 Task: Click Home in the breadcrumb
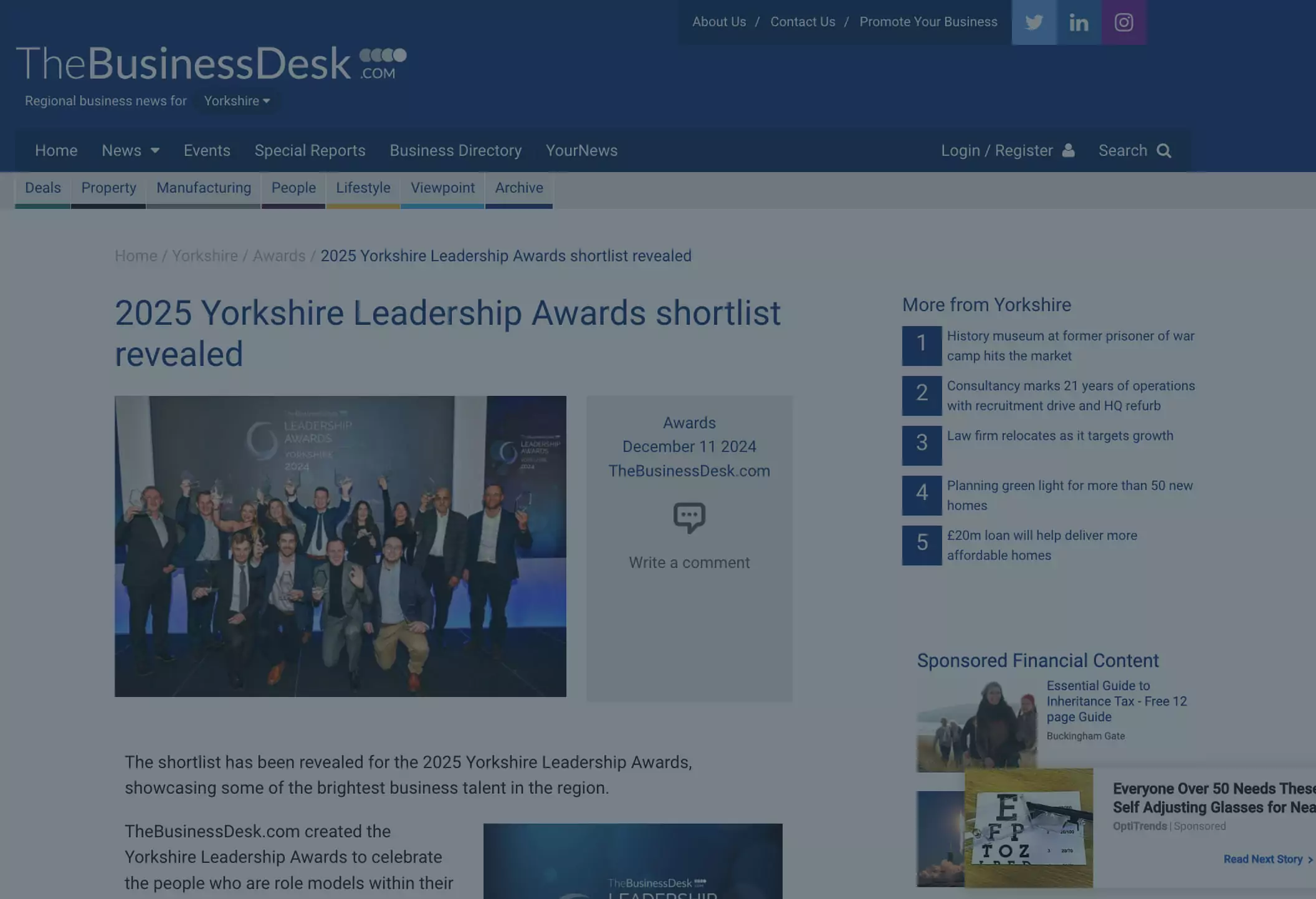(x=136, y=256)
